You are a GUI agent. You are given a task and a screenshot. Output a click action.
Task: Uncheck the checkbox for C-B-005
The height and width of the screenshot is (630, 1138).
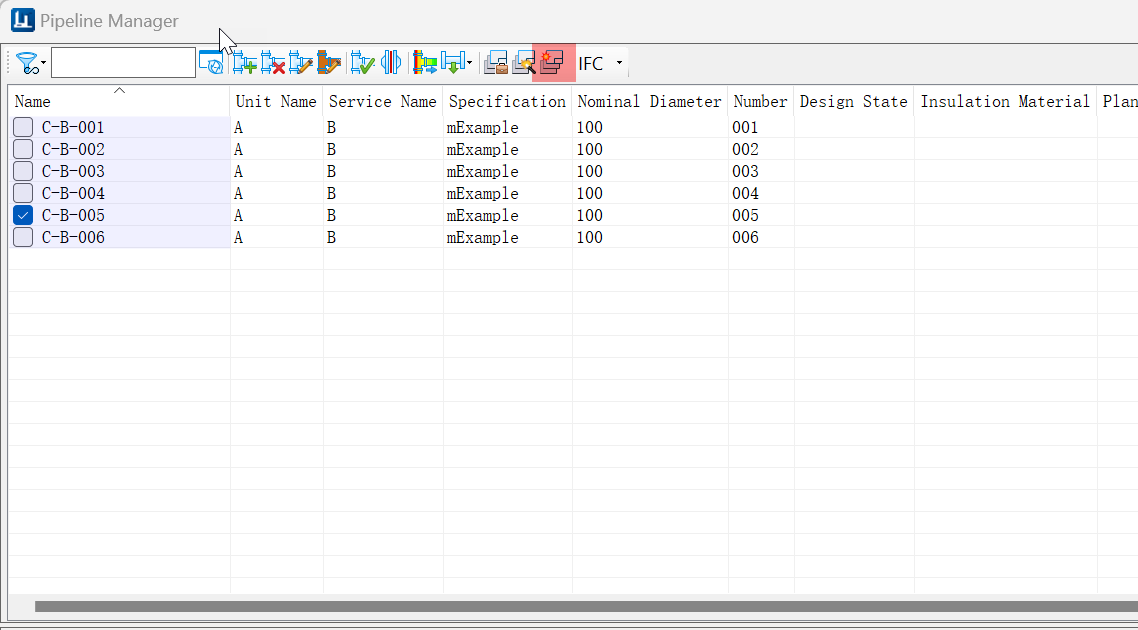22,214
